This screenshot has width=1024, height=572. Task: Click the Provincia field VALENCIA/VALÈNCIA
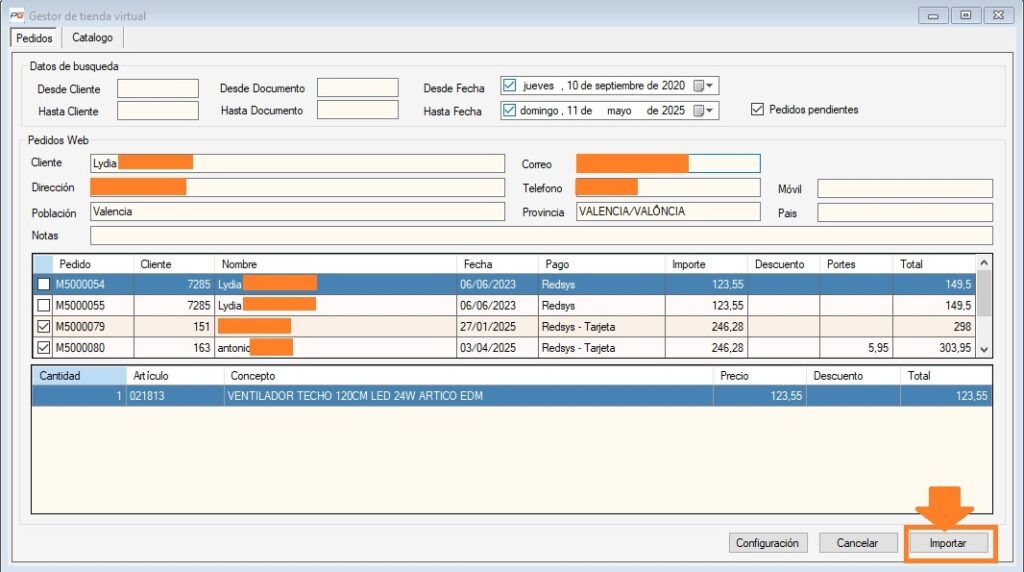click(668, 212)
